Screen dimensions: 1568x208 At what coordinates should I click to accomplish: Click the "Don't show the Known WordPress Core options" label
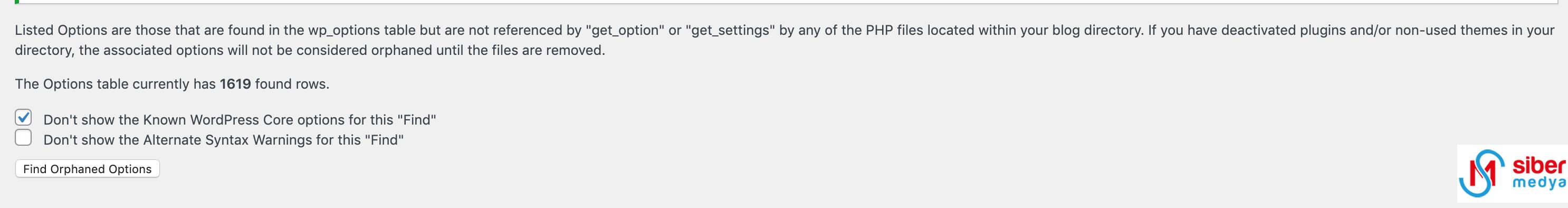240,120
